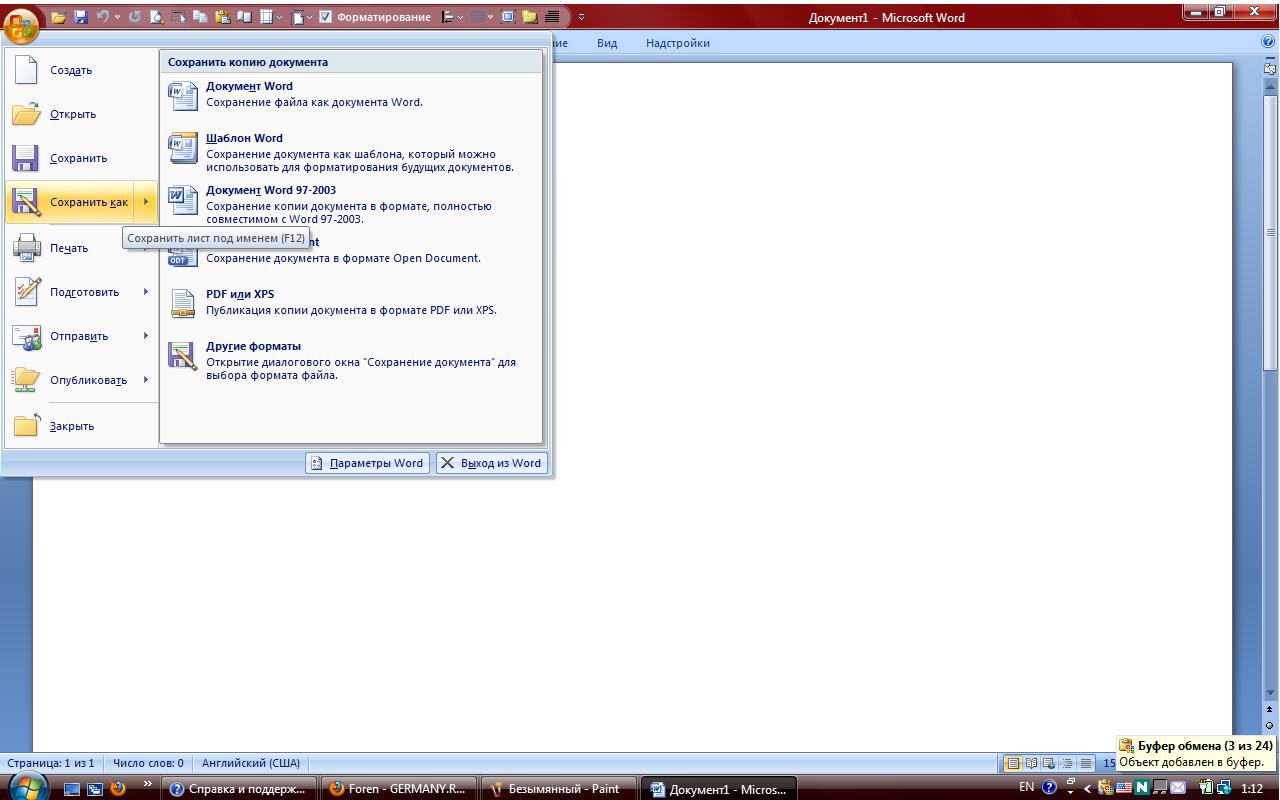Click the Open folder icon in quick access toolbar

point(59,17)
